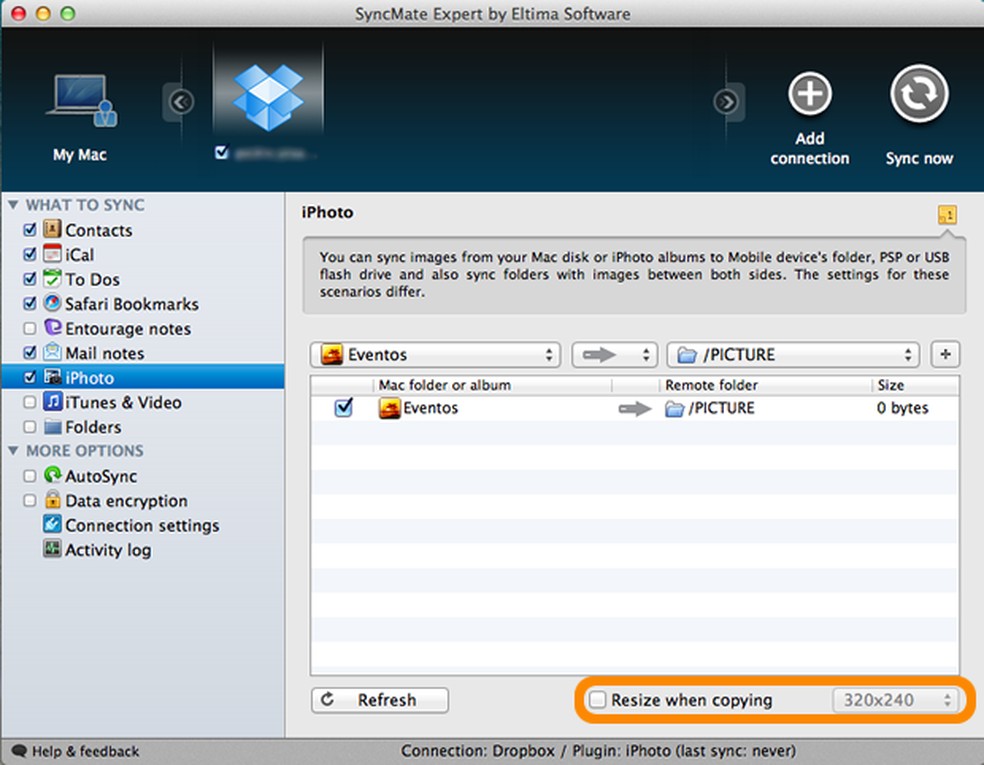Start syncing with Sync now icon
This screenshot has height=765, width=984.
(919, 94)
